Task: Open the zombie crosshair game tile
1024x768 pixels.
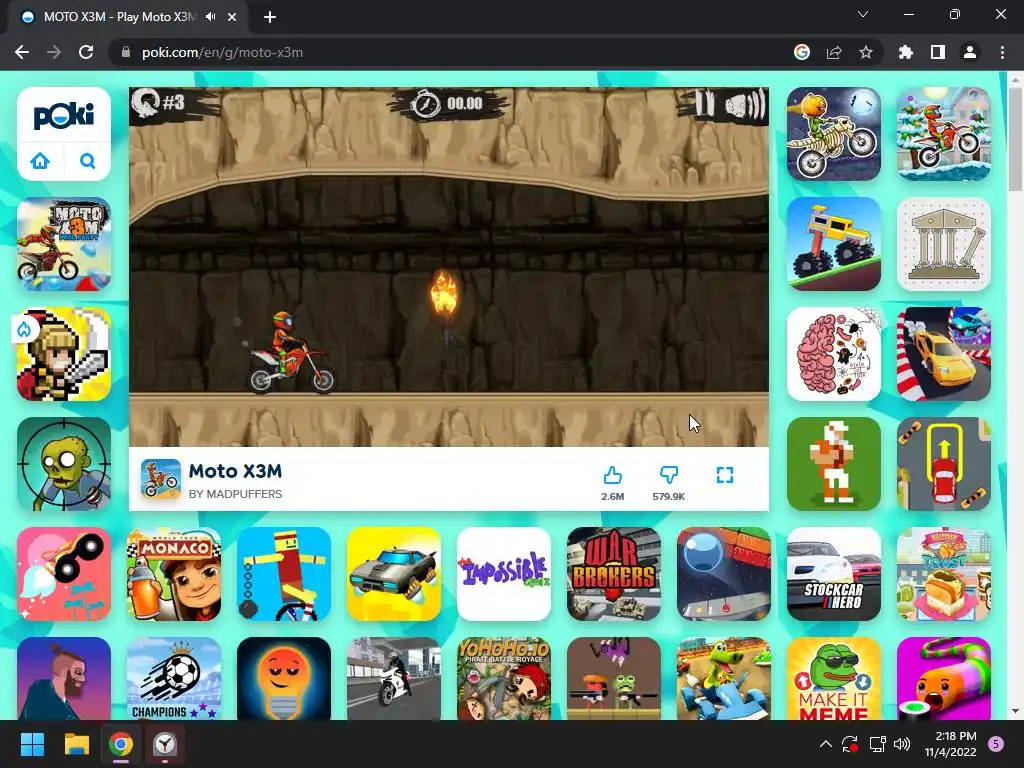Action: point(64,464)
